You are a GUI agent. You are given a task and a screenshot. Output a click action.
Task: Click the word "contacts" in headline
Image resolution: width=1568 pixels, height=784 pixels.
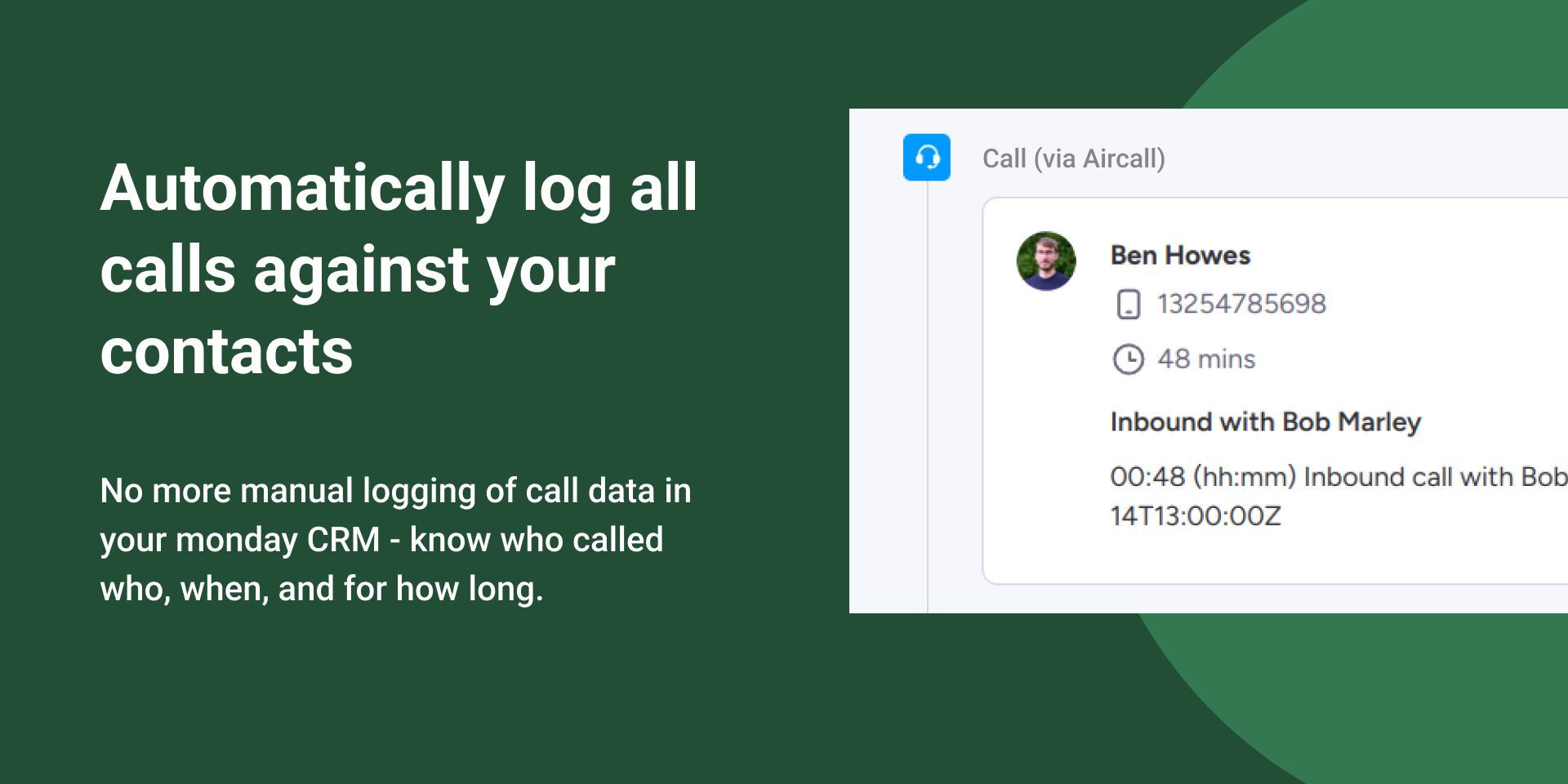[x=226, y=353]
